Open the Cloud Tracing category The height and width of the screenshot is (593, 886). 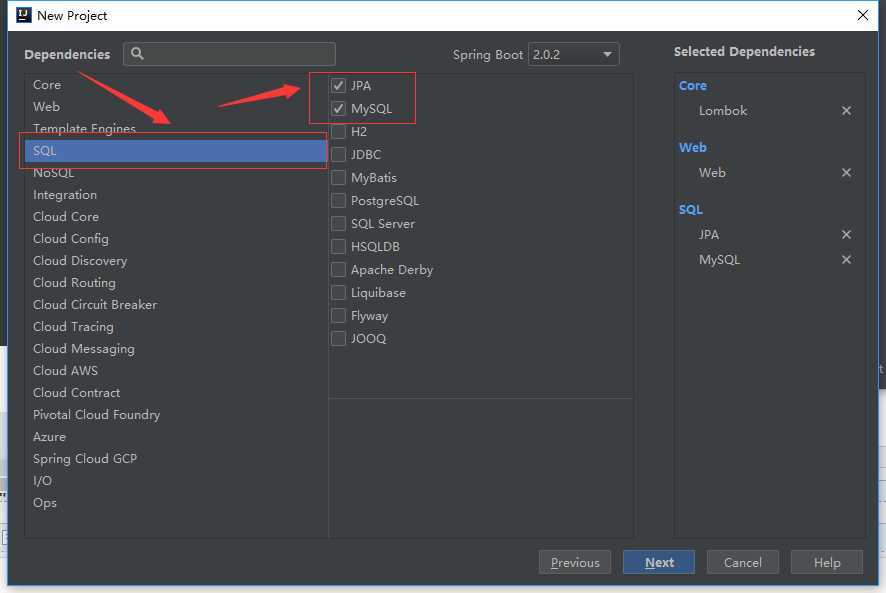pyautogui.click(x=176, y=327)
